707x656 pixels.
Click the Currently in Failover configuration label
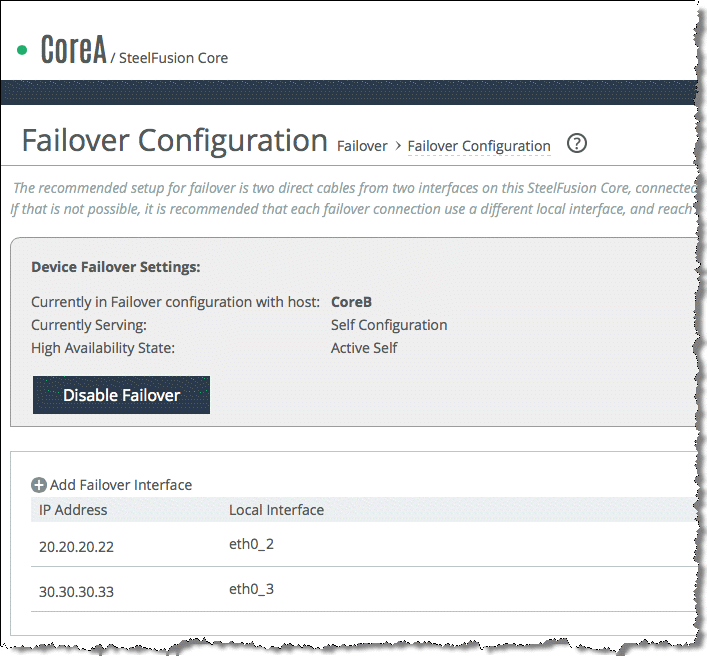click(x=175, y=302)
